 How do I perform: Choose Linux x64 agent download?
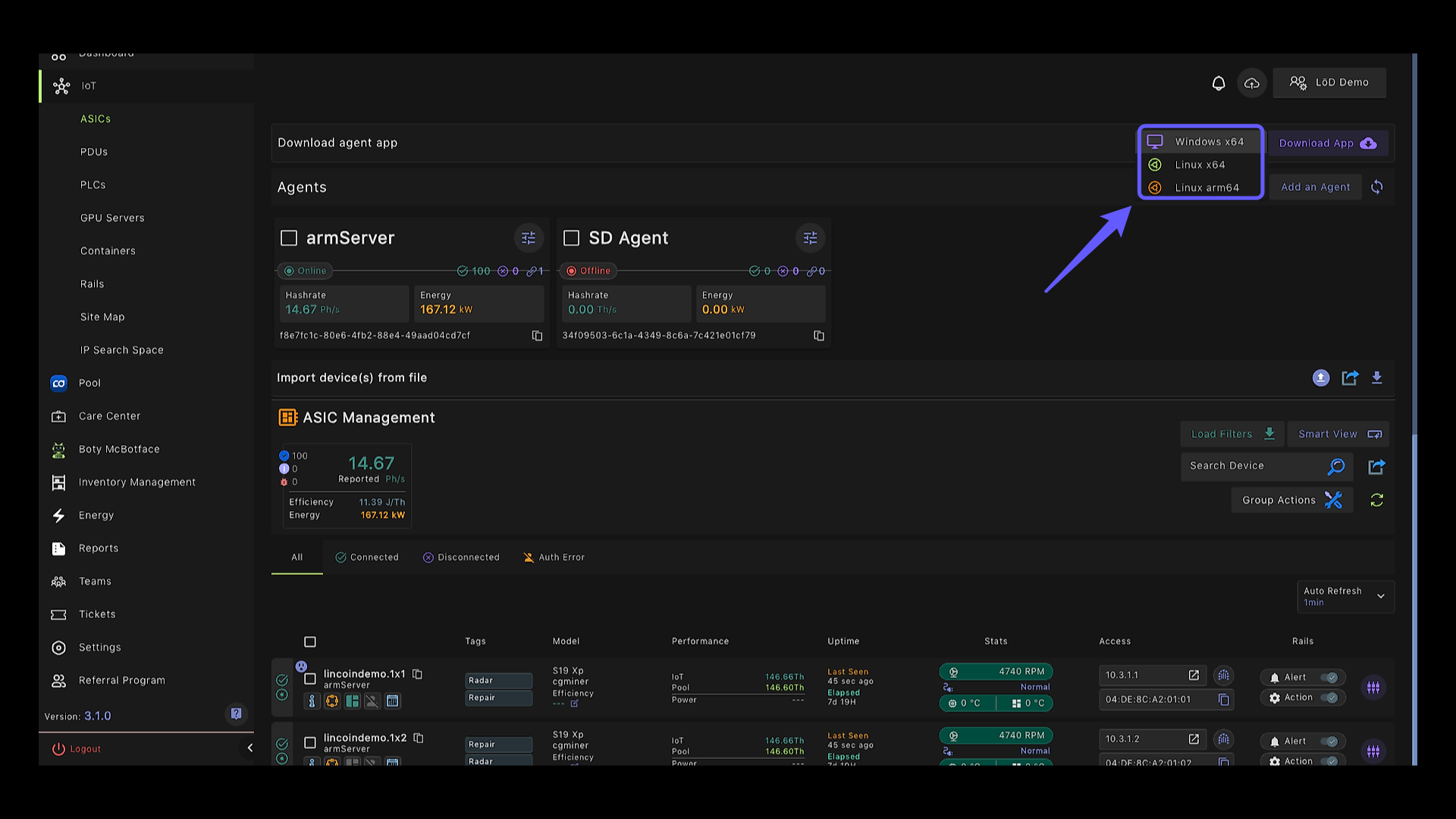(1200, 165)
